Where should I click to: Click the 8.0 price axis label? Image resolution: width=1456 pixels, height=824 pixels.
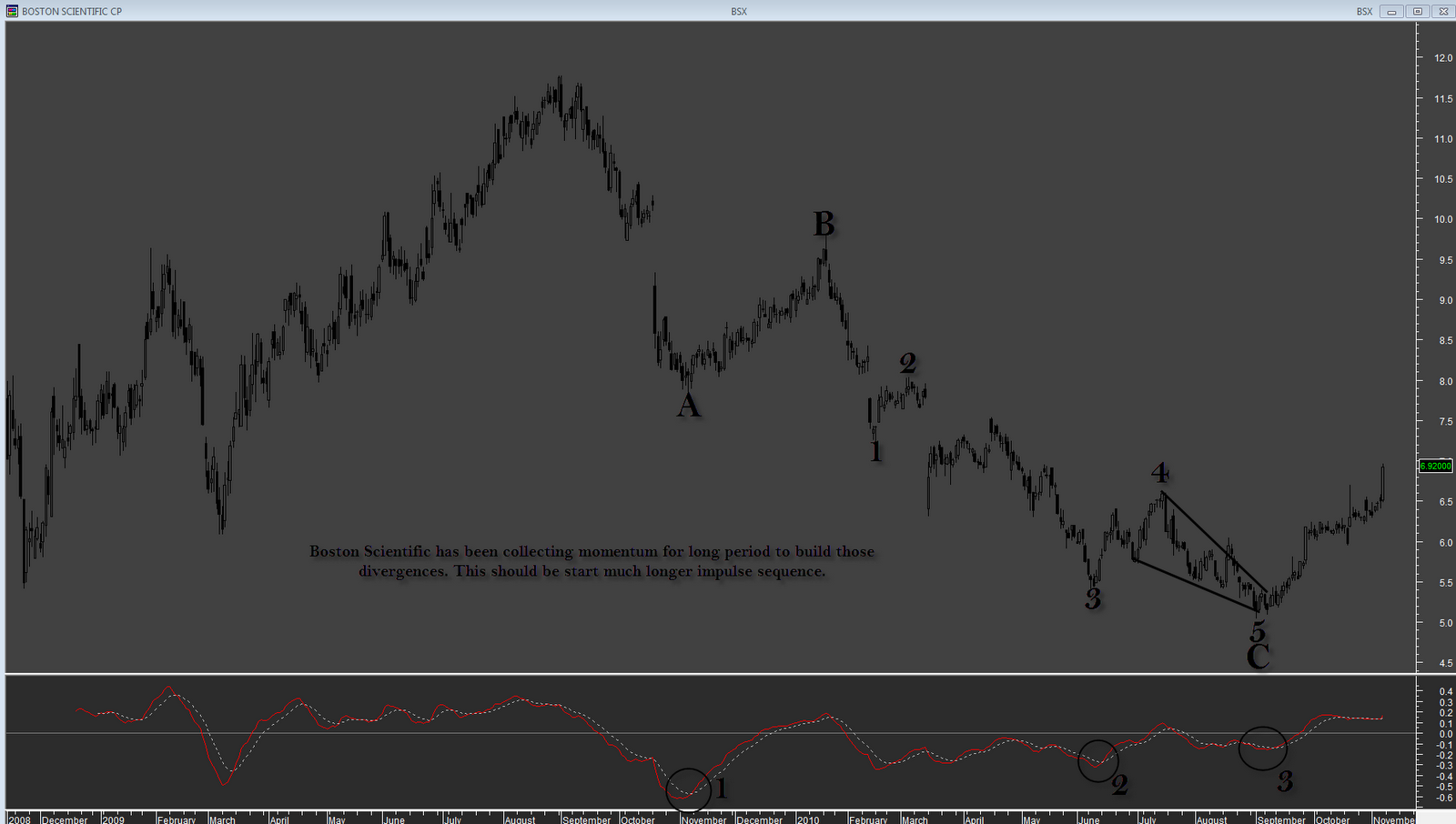click(1445, 381)
